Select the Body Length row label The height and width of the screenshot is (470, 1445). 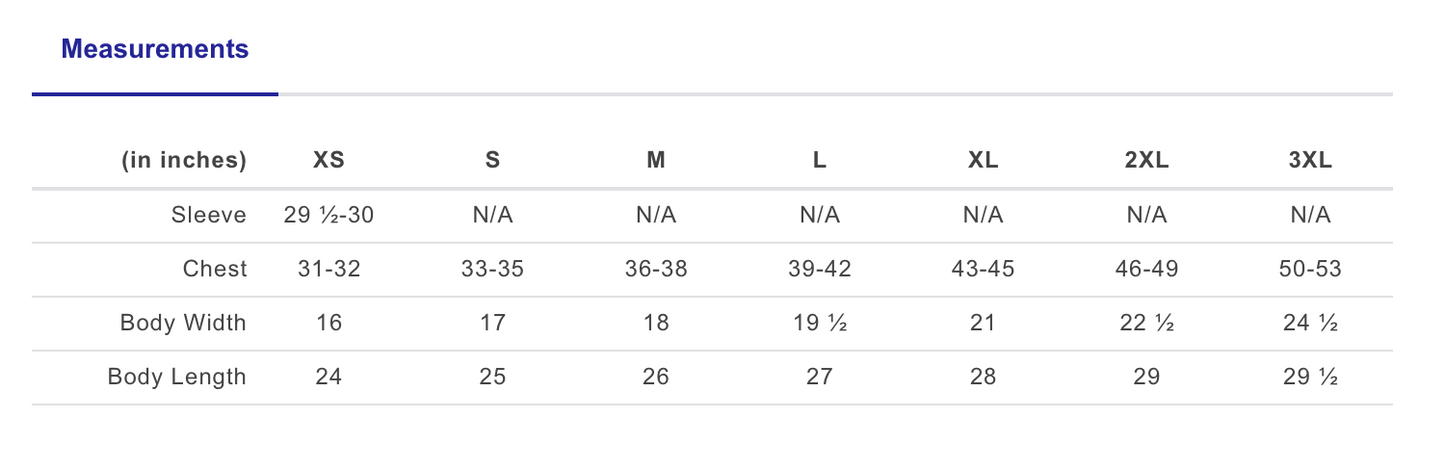[177, 377]
